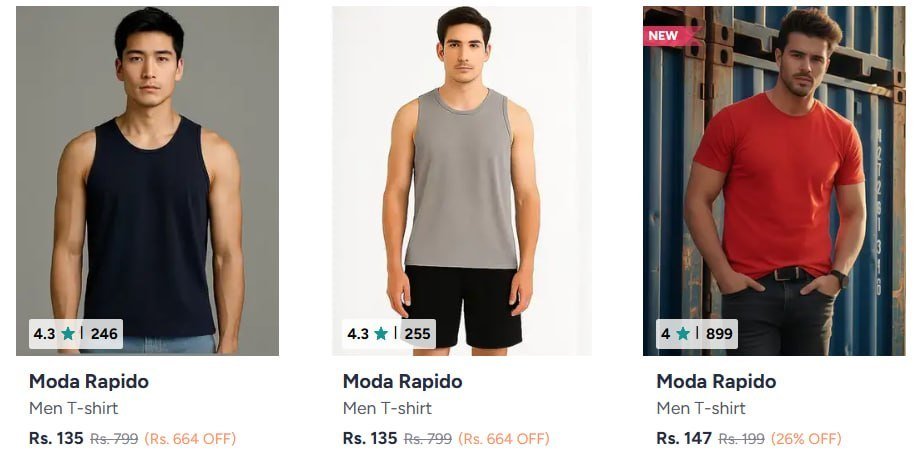Click the star icon beside rating 4
This screenshot has width=923, height=461.
(x=683, y=334)
